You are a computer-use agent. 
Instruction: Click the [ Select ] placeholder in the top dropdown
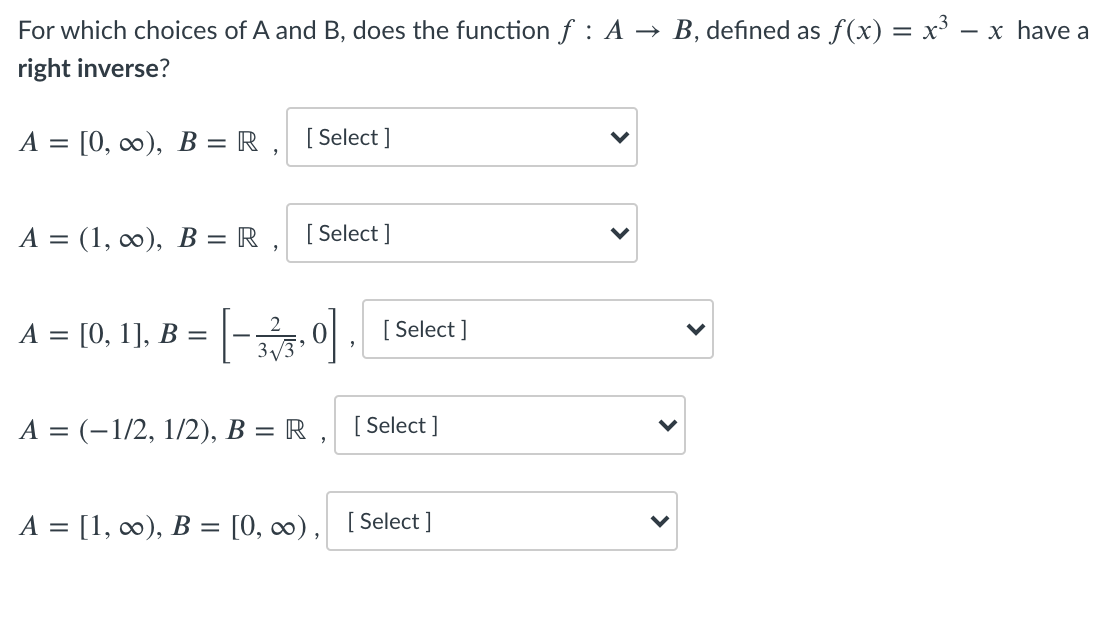tap(347, 137)
